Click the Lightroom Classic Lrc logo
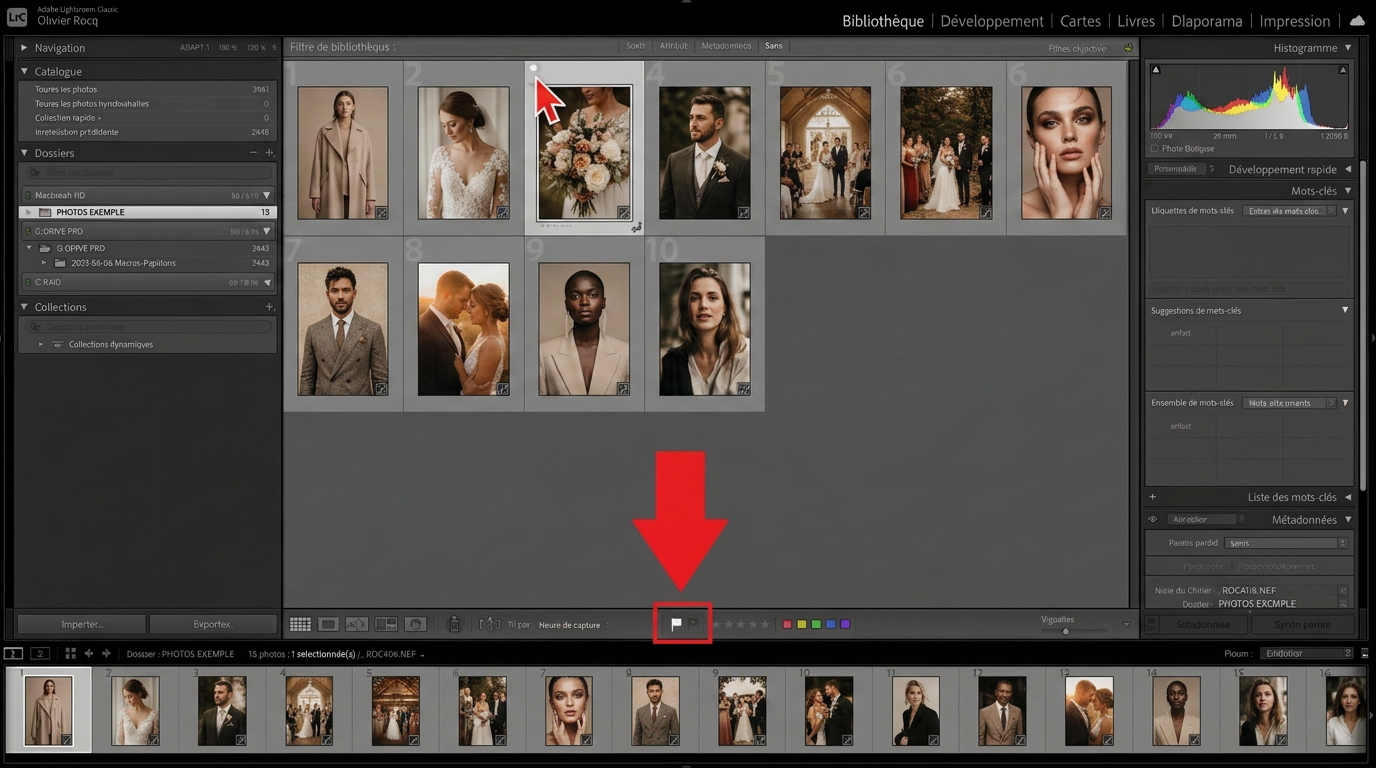Screen dimensions: 1376x768 (17, 16)
